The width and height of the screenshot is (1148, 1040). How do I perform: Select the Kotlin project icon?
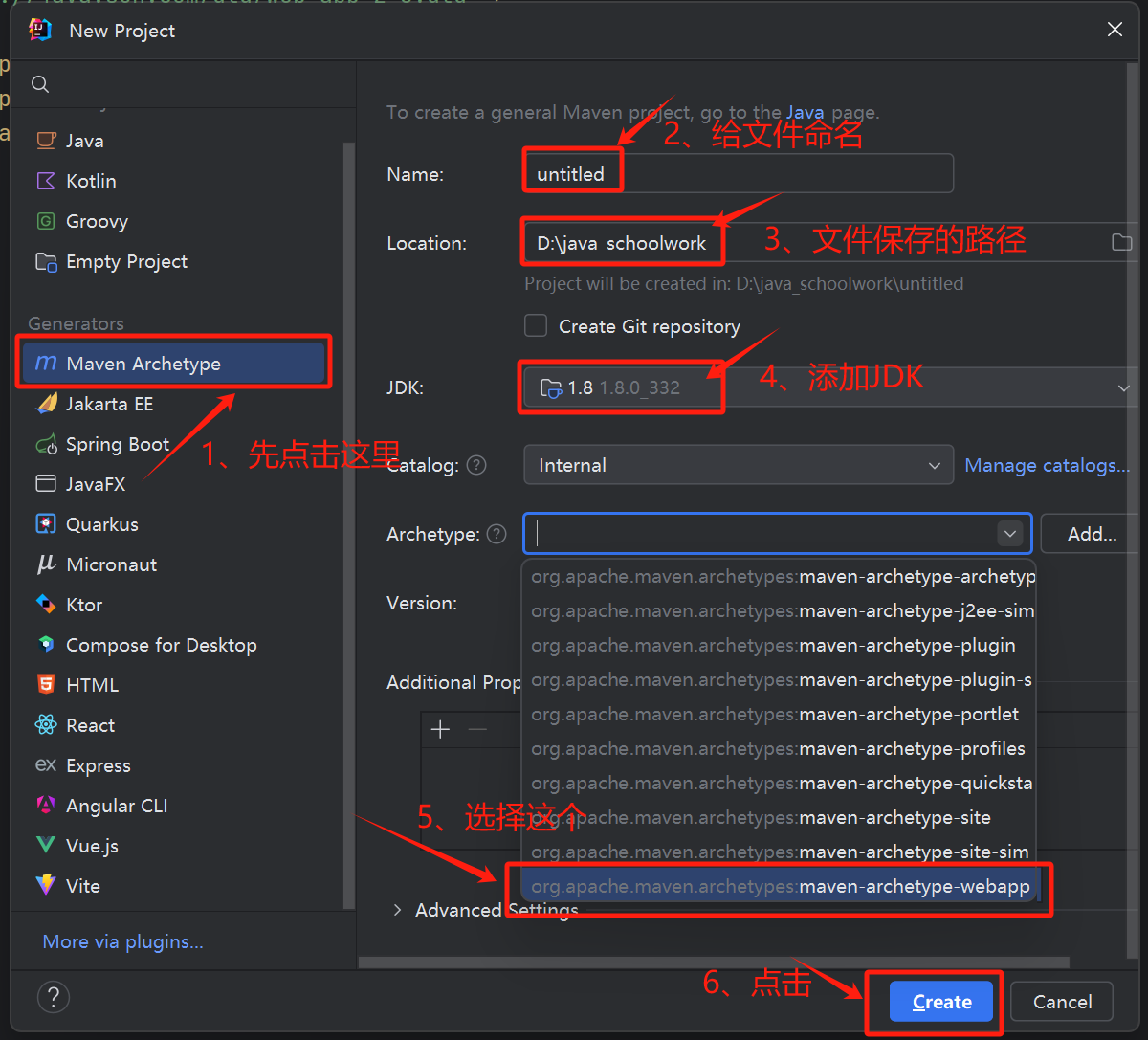click(x=46, y=181)
